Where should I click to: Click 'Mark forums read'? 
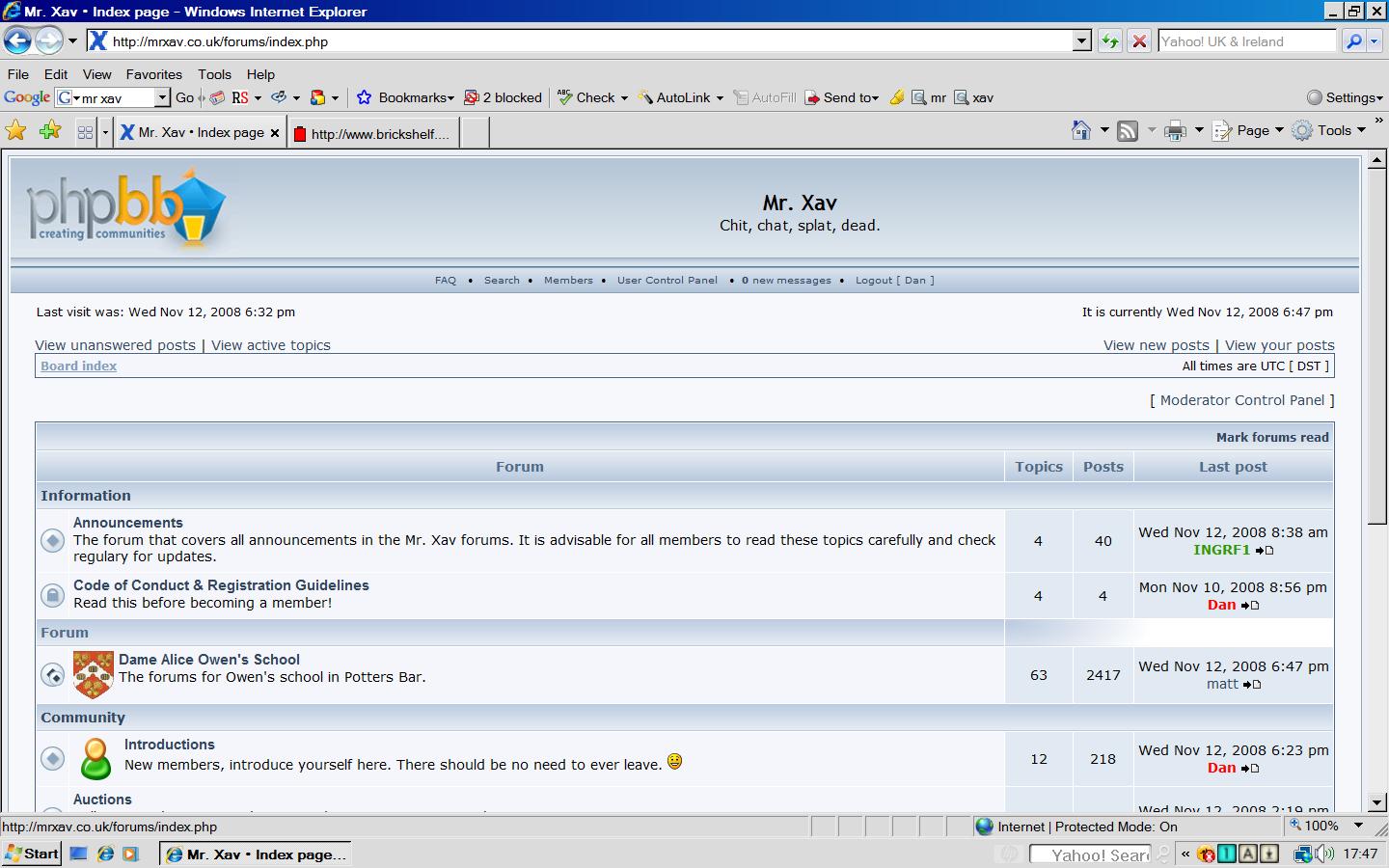1272,437
